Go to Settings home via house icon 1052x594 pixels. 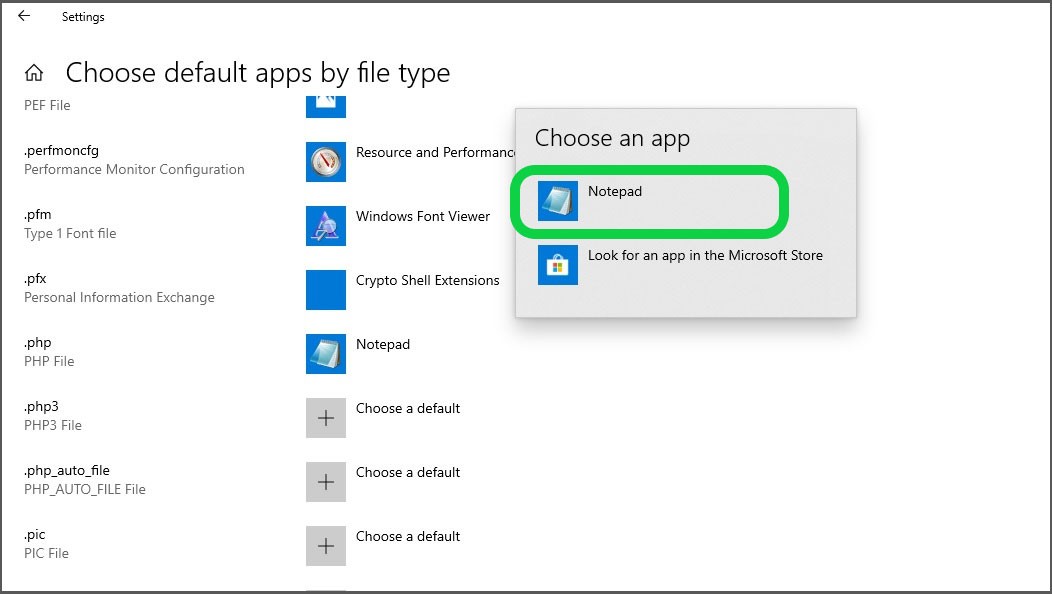tap(34, 73)
